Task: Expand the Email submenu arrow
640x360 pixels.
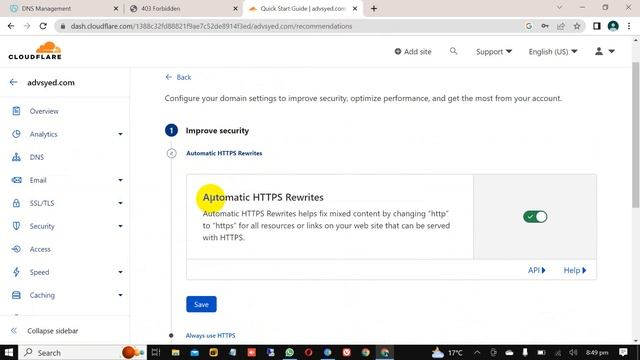Action: [120, 180]
